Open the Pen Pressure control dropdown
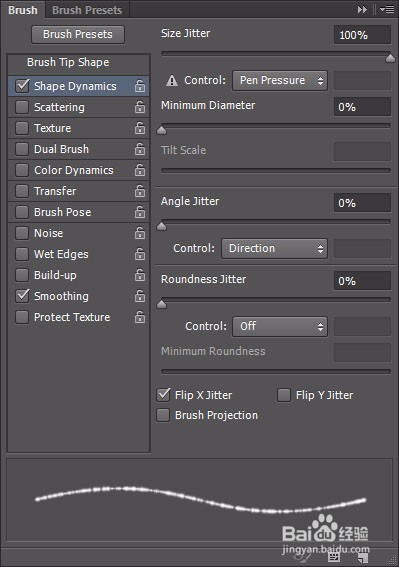 280,80
